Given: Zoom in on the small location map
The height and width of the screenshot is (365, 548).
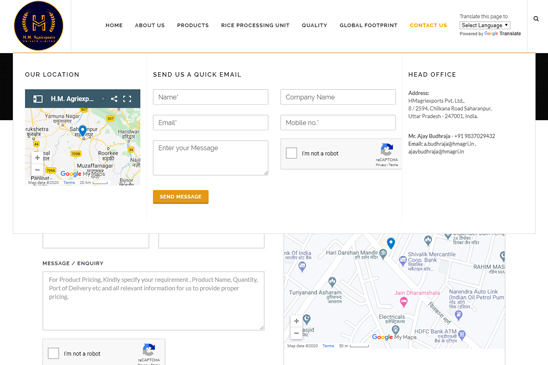Looking at the screenshot, I should [37, 158].
